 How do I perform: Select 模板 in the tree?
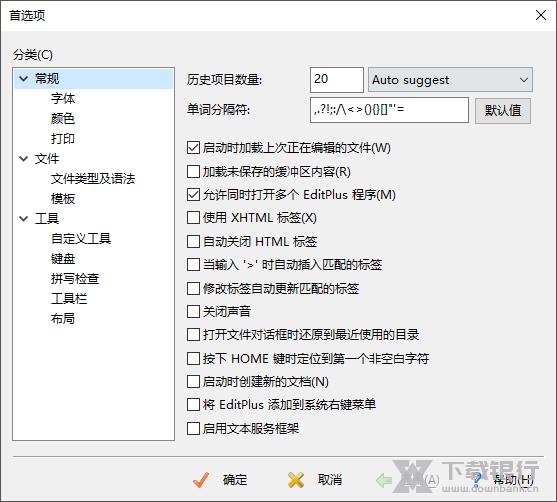coord(63,199)
